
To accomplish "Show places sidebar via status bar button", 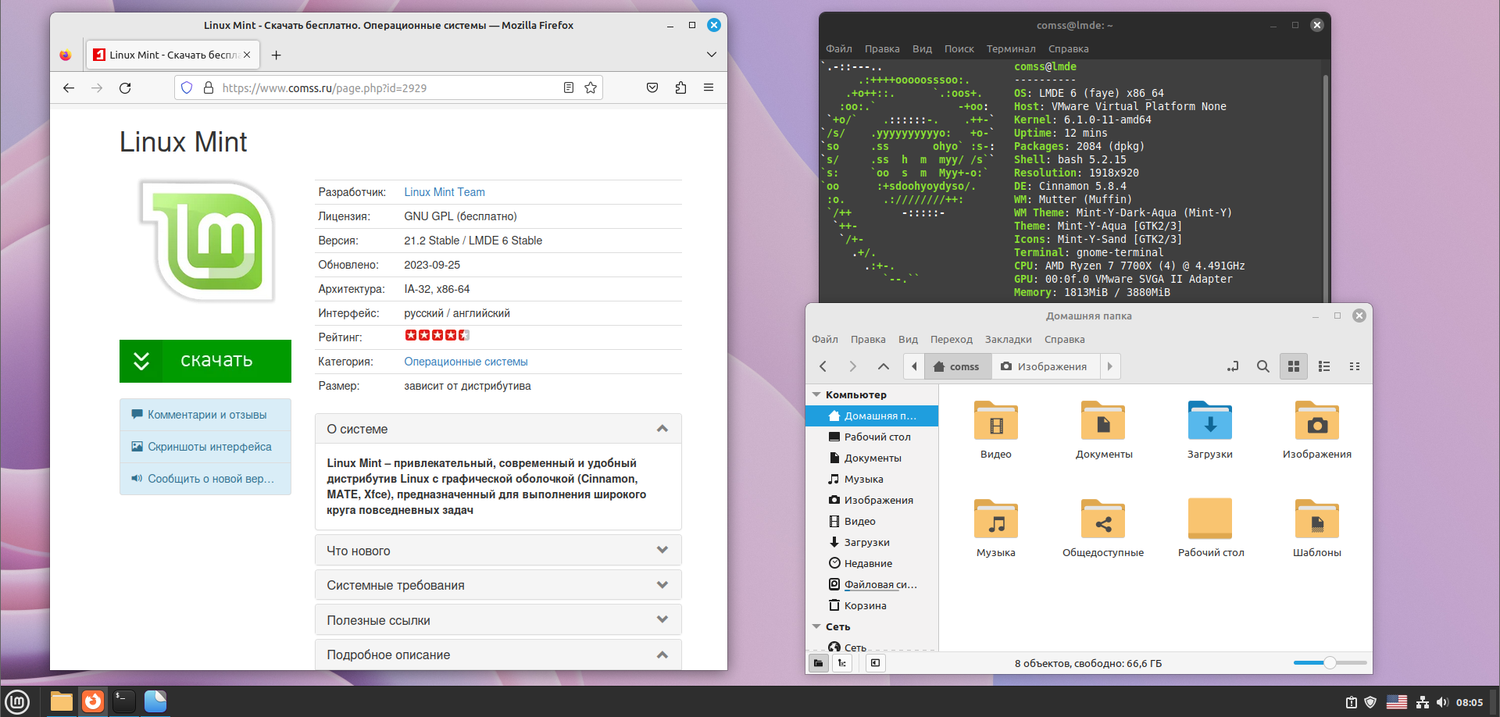I will pos(818,663).
